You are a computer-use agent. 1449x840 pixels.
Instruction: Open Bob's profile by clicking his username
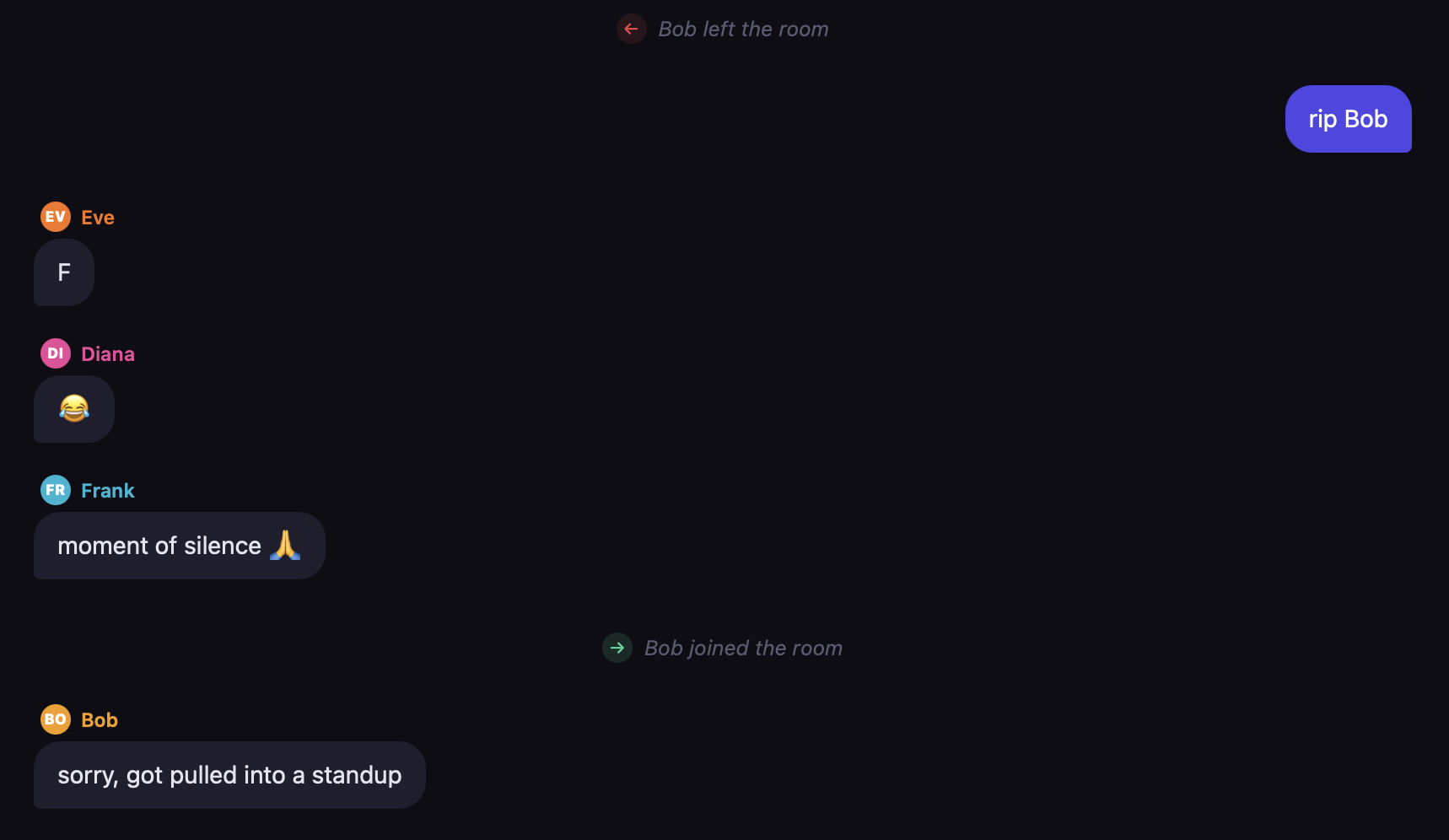click(99, 719)
